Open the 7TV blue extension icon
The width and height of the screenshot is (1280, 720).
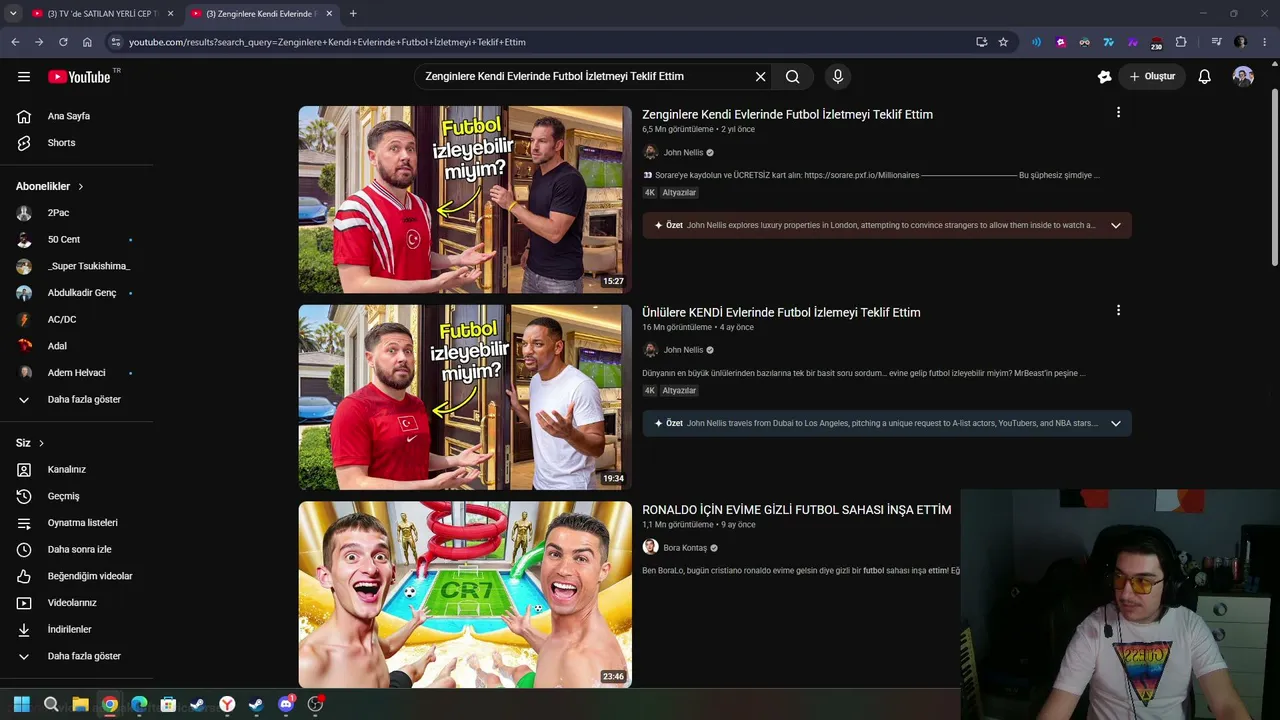pos(1109,42)
